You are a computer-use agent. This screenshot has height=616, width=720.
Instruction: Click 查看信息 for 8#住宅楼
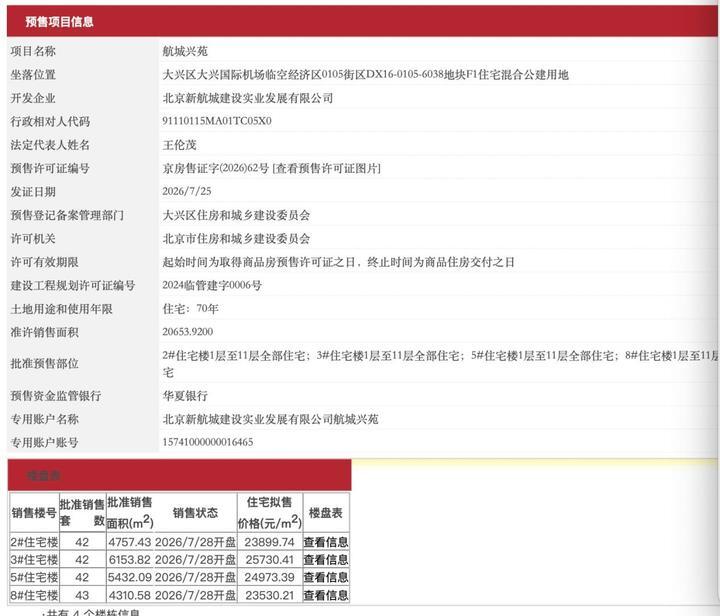pos(326,595)
